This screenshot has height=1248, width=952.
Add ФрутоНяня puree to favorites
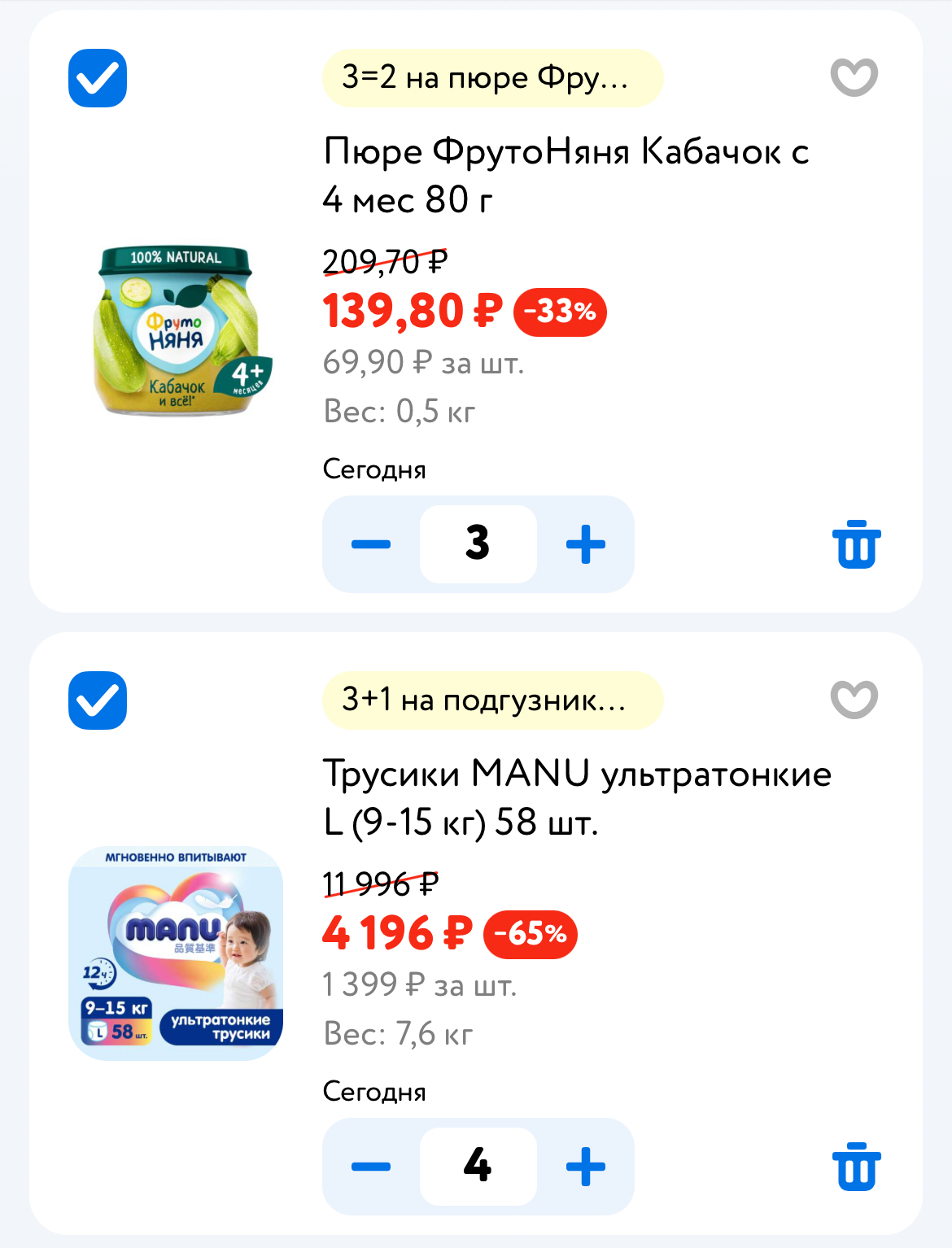[x=854, y=77]
